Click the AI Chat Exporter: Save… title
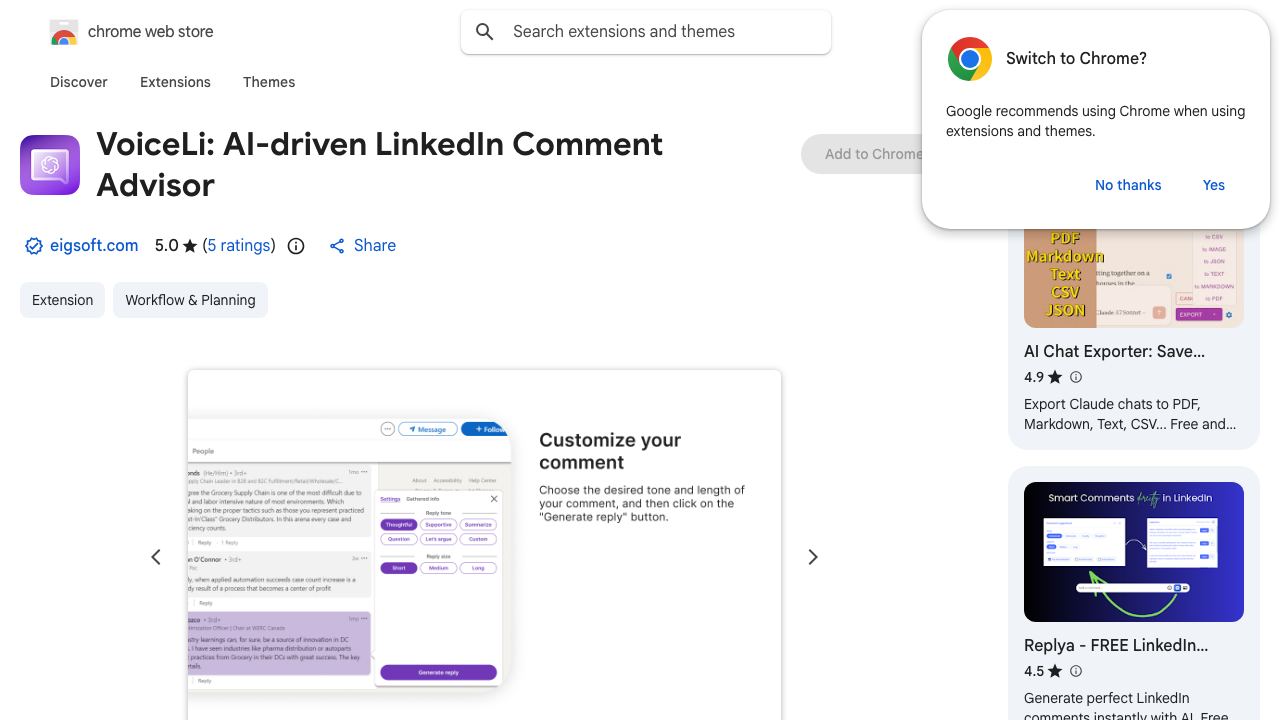This screenshot has width=1280, height=720. click(1114, 351)
